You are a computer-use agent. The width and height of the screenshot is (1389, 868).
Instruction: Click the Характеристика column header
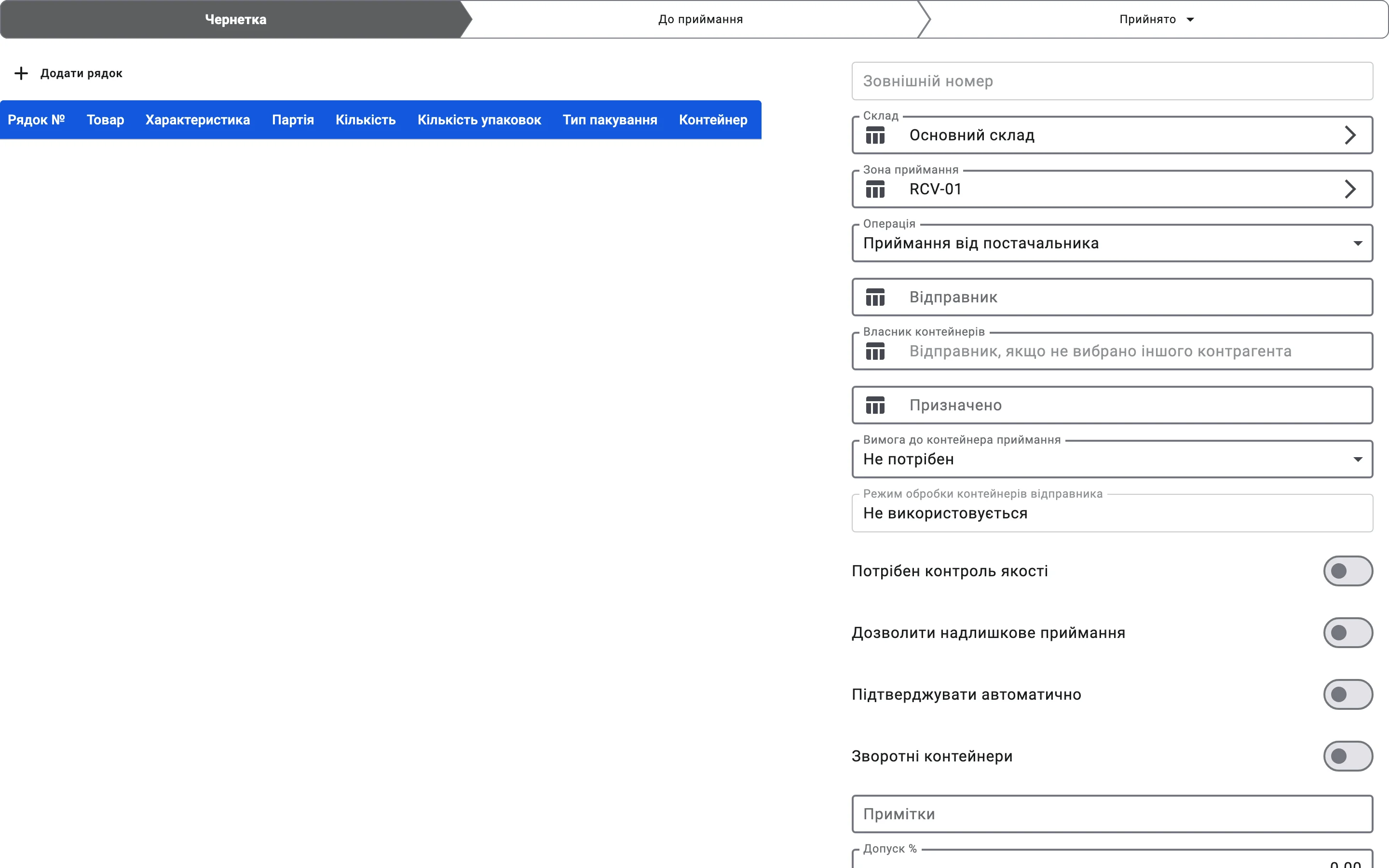tap(197, 120)
